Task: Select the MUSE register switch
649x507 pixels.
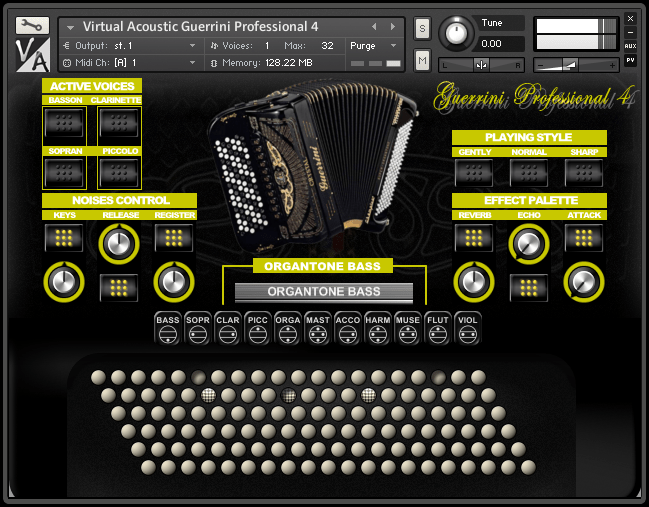Action: coord(408,329)
